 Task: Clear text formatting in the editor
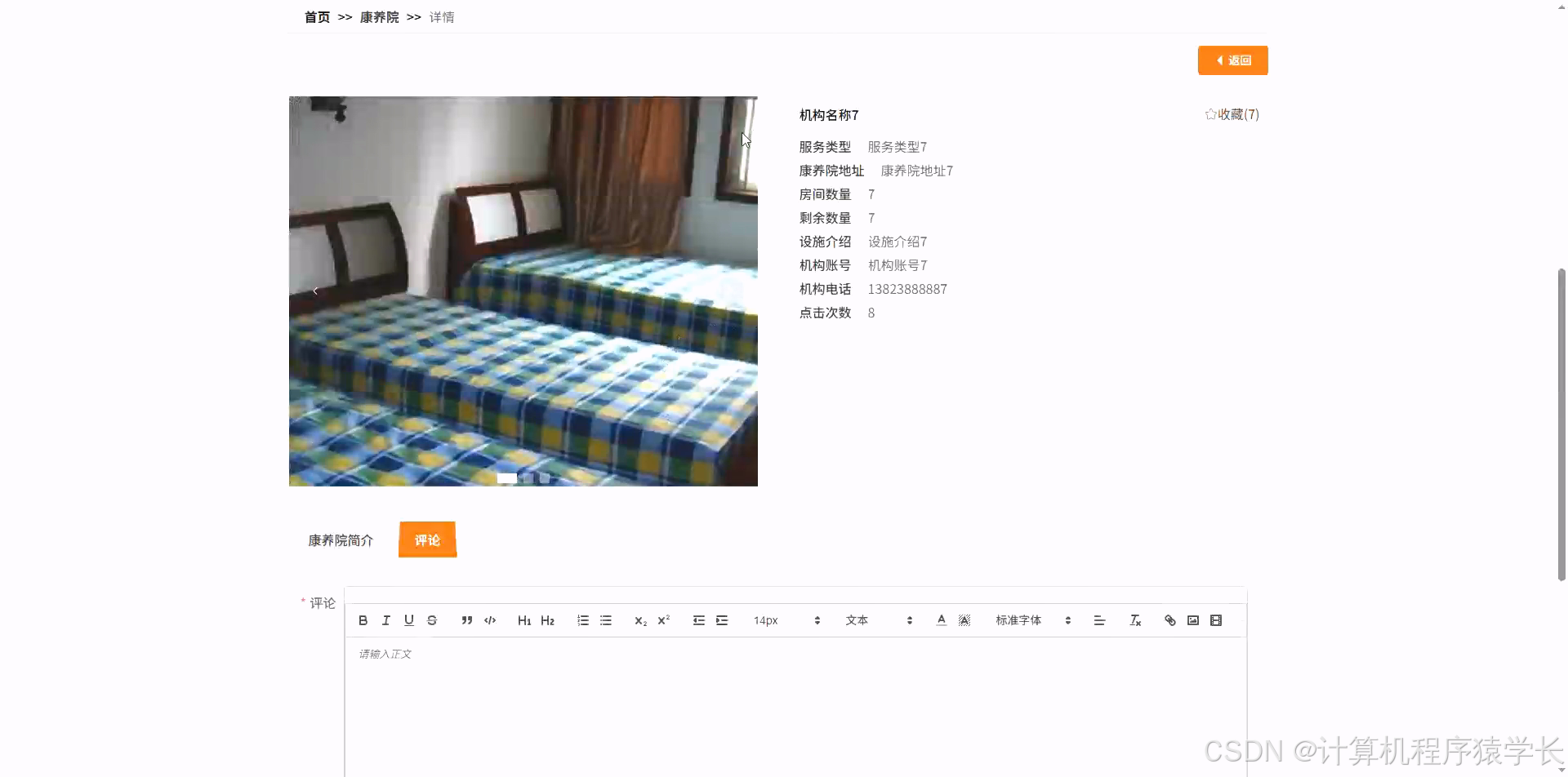click(1135, 620)
